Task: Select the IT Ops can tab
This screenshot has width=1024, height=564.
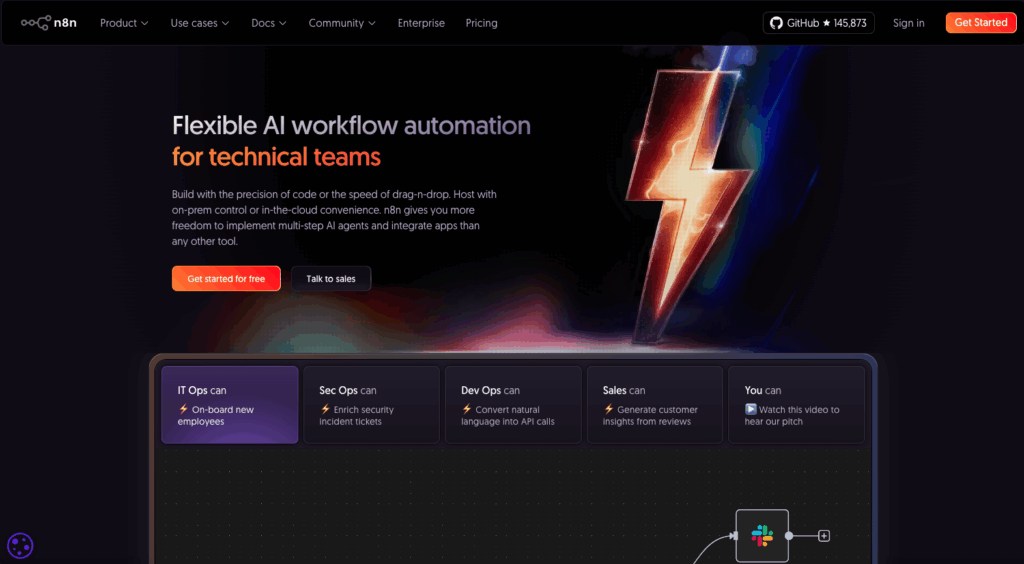Action: [x=230, y=404]
